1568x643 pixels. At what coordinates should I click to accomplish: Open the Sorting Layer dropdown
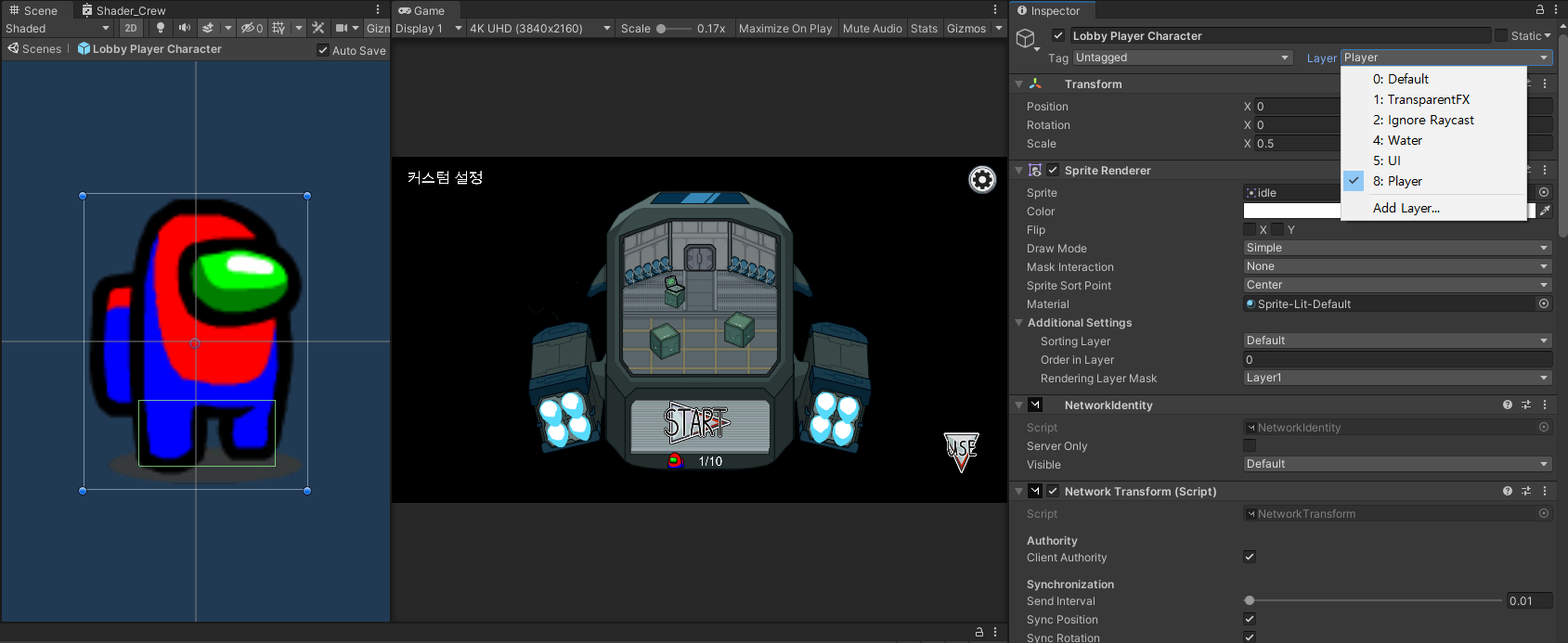click(1398, 341)
